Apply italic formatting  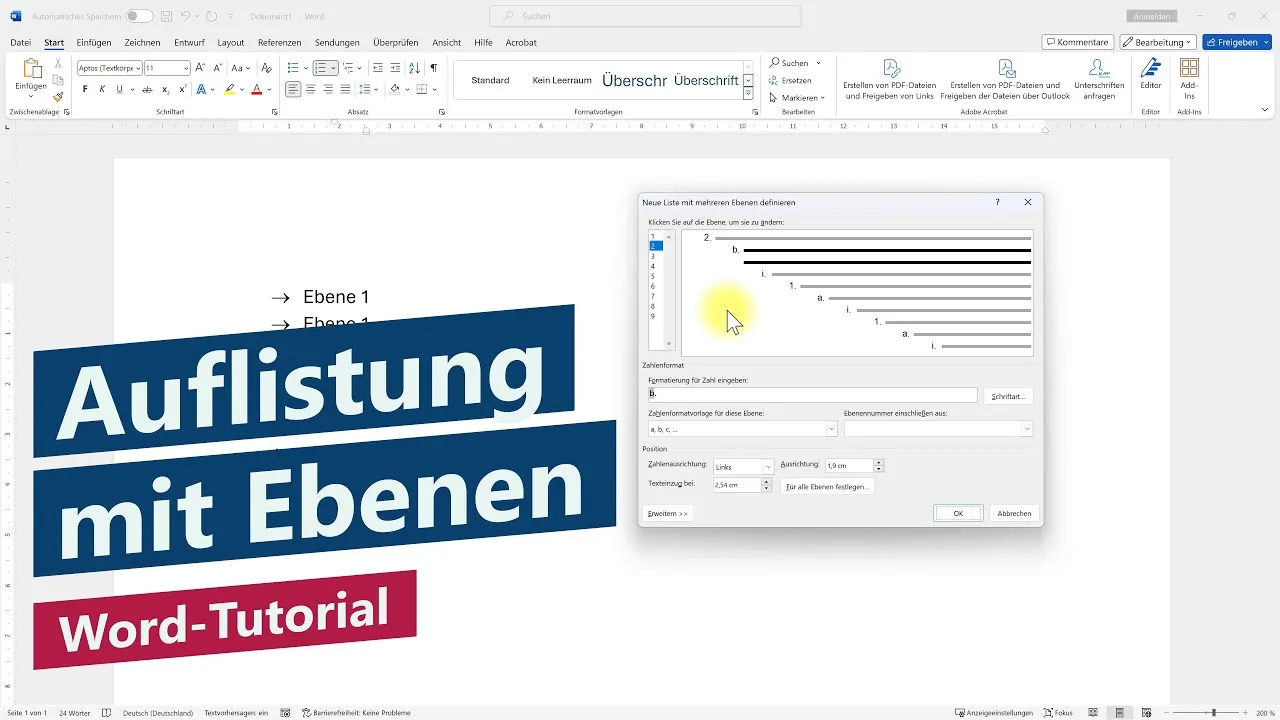click(x=103, y=89)
